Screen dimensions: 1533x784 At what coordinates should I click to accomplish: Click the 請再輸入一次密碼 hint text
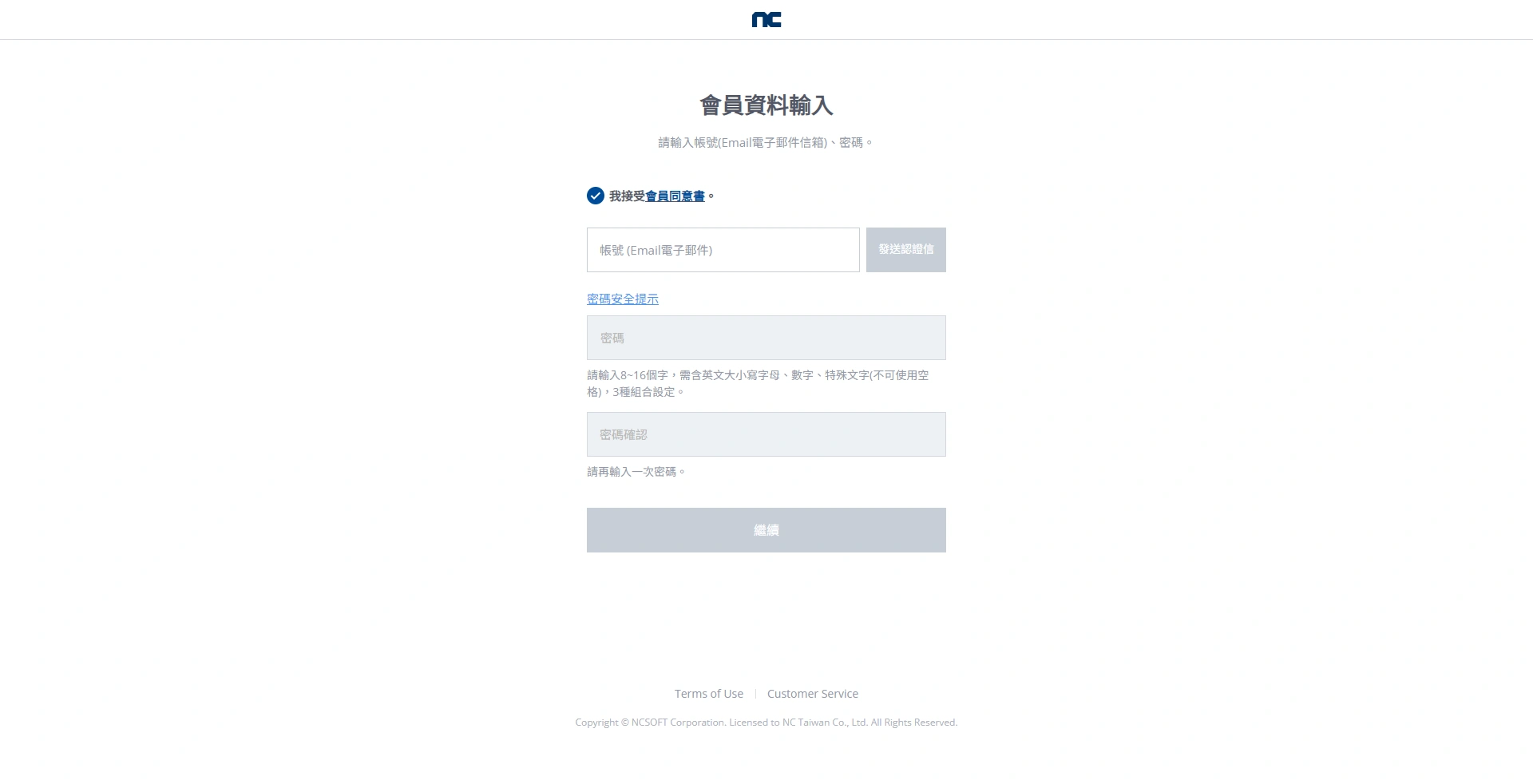[636, 472]
